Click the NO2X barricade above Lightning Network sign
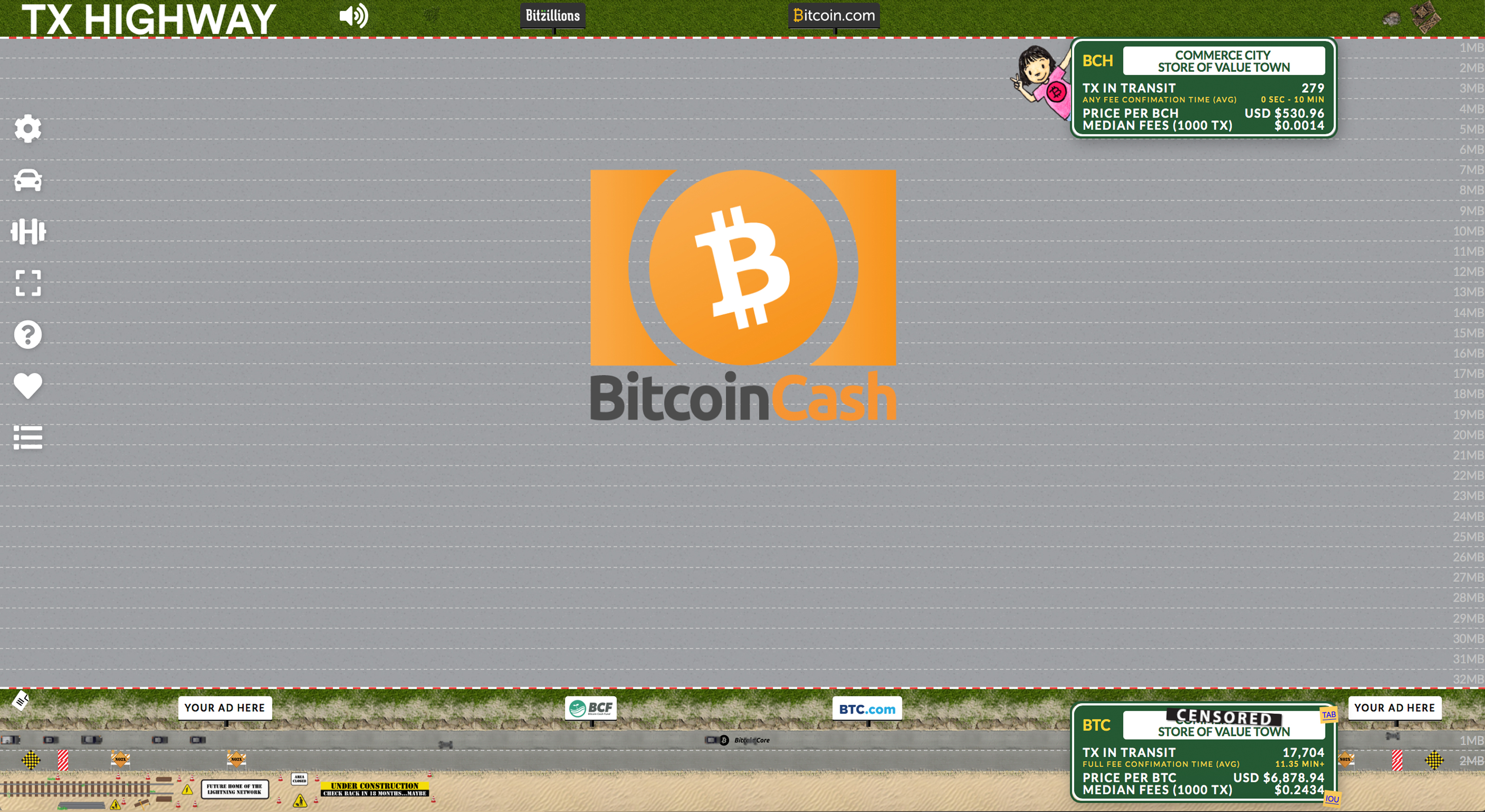The image size is (1485, 812). coord(236,759)
